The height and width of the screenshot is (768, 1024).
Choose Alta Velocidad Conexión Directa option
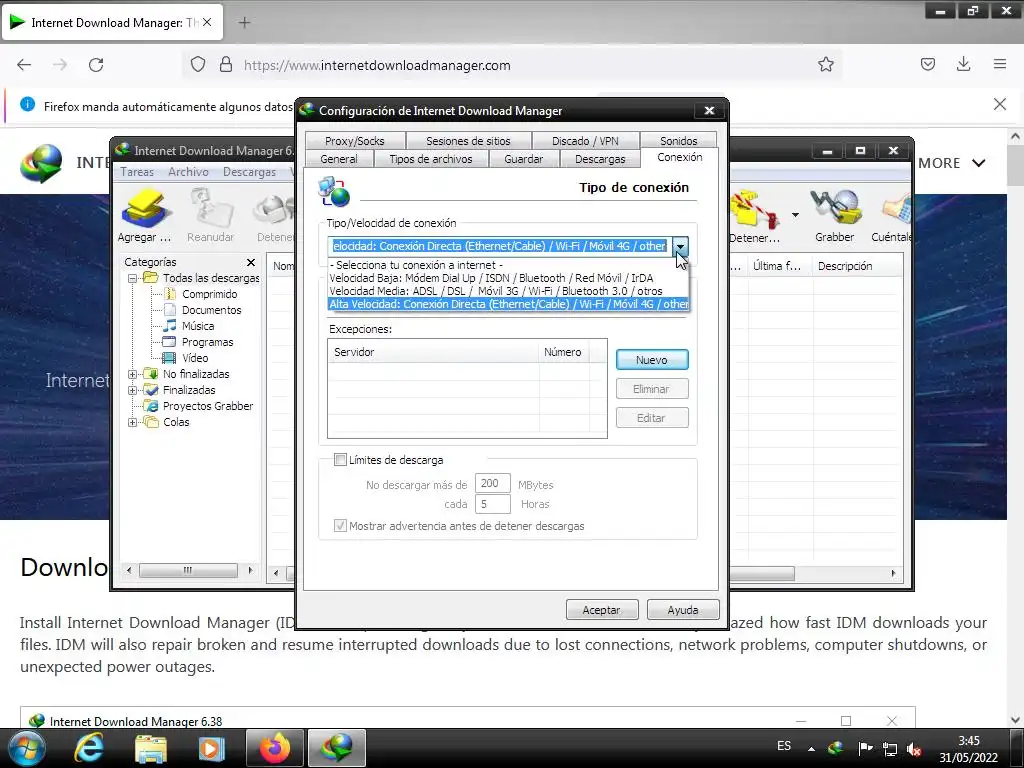[x=508, y=304]
